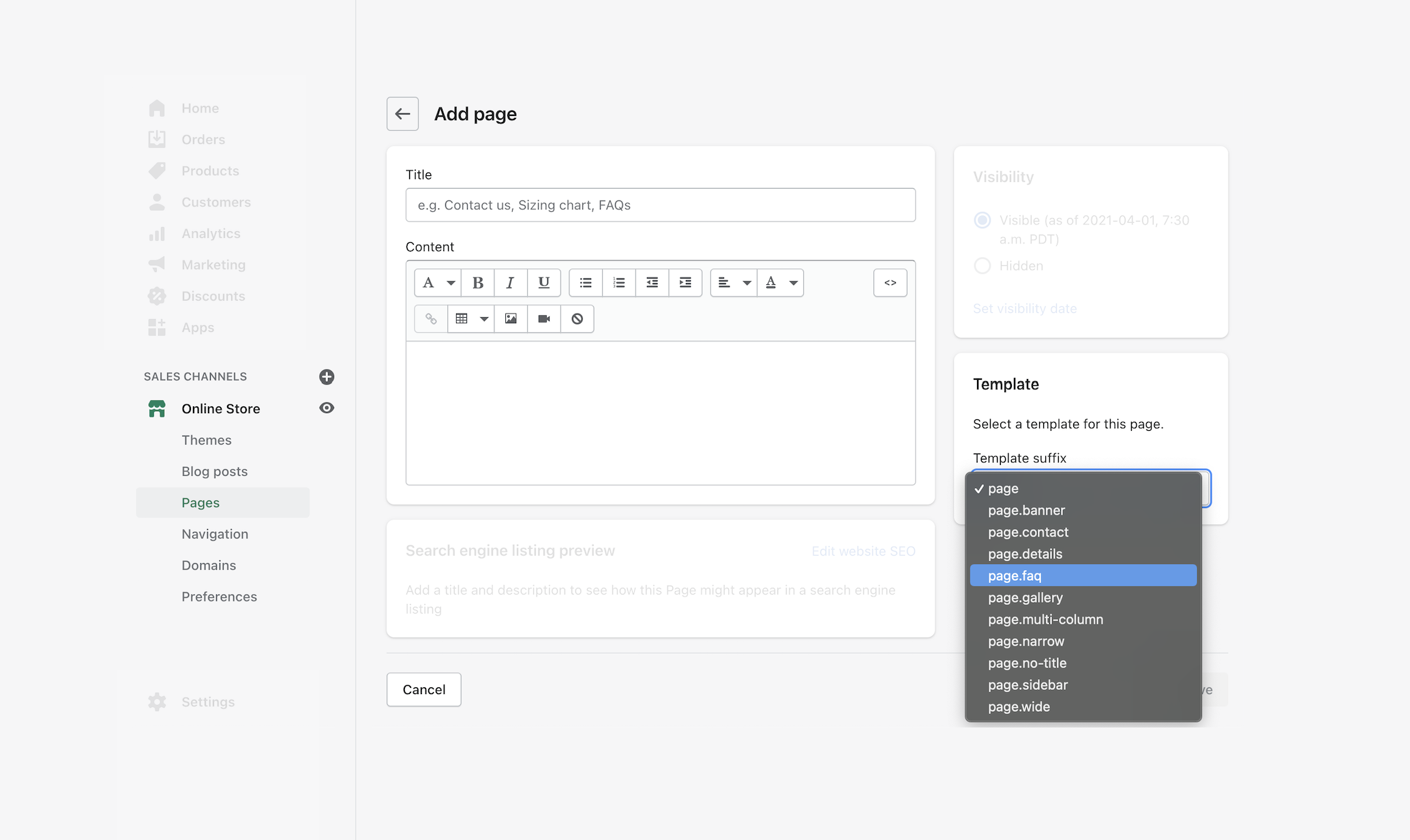Click the page Title input field
1410x840 pixels.
tap(660, 205)
